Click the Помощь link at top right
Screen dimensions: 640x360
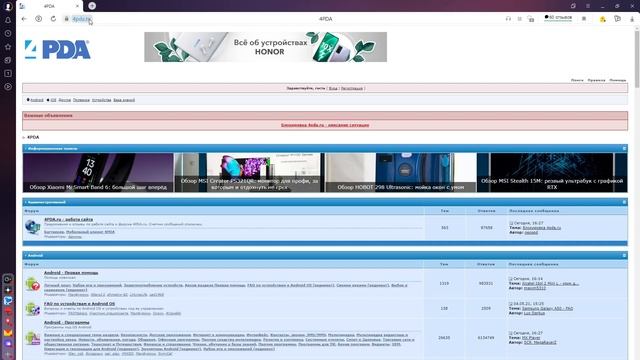tap(618, 80)
